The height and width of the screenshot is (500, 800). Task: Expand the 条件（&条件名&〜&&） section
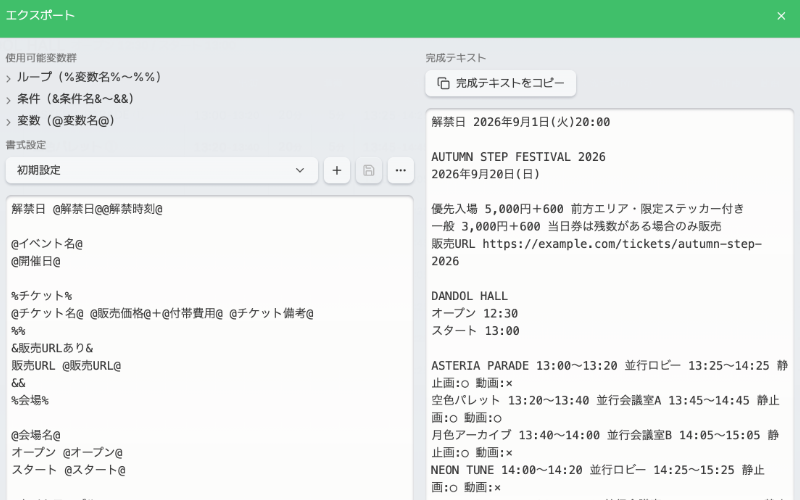(70, 99)
